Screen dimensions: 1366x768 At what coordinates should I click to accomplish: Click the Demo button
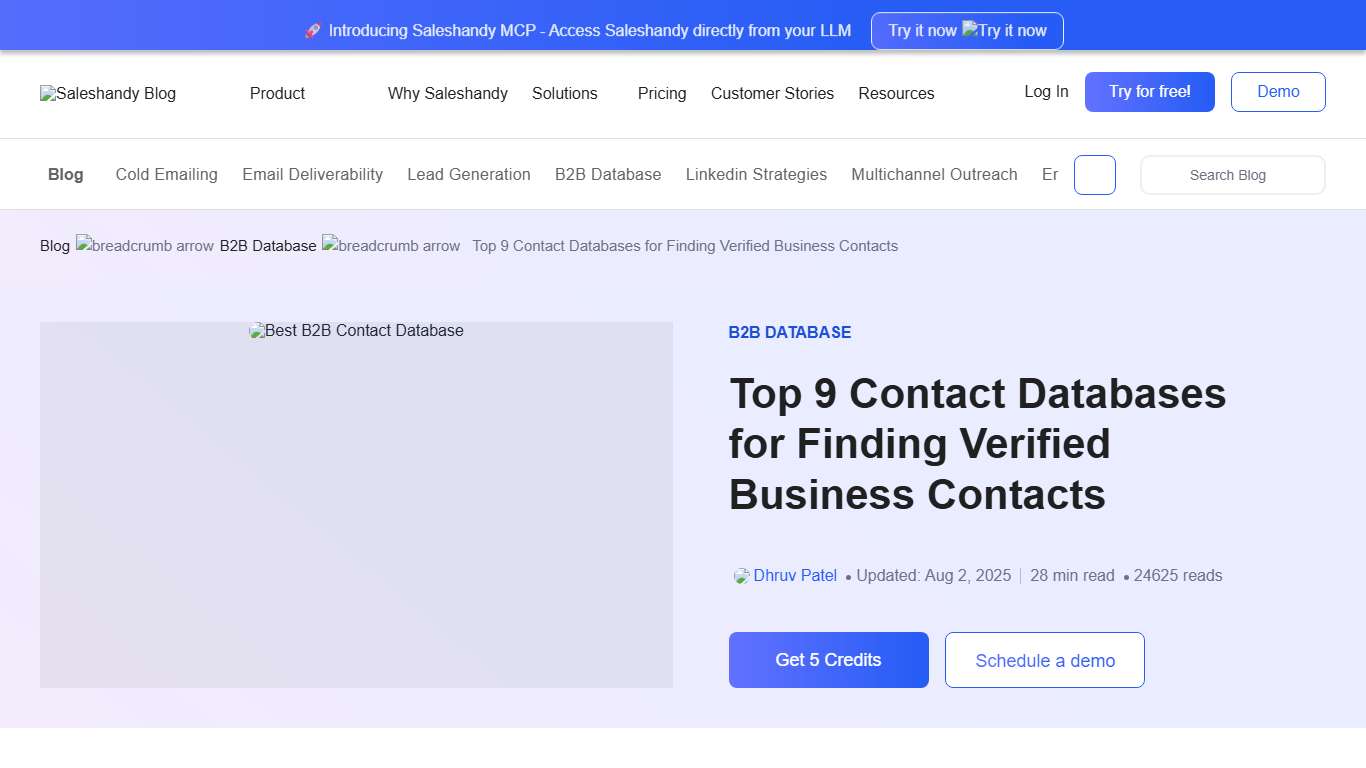[1278, 91]
